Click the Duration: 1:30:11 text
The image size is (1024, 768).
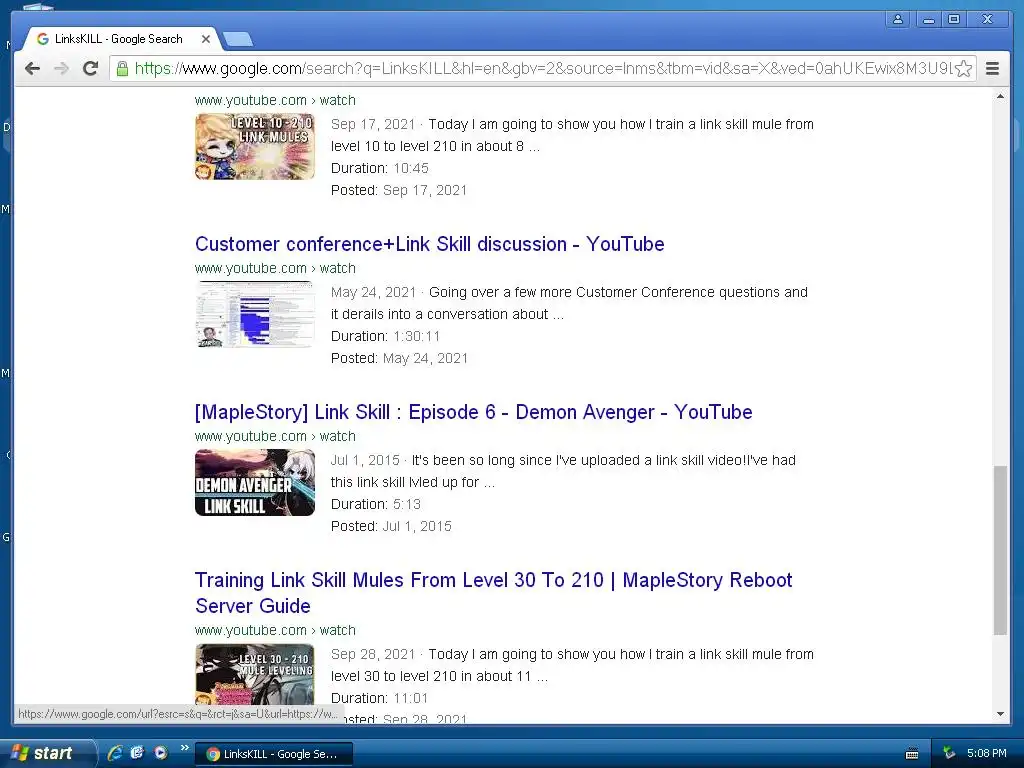click(x=385, y=336)
